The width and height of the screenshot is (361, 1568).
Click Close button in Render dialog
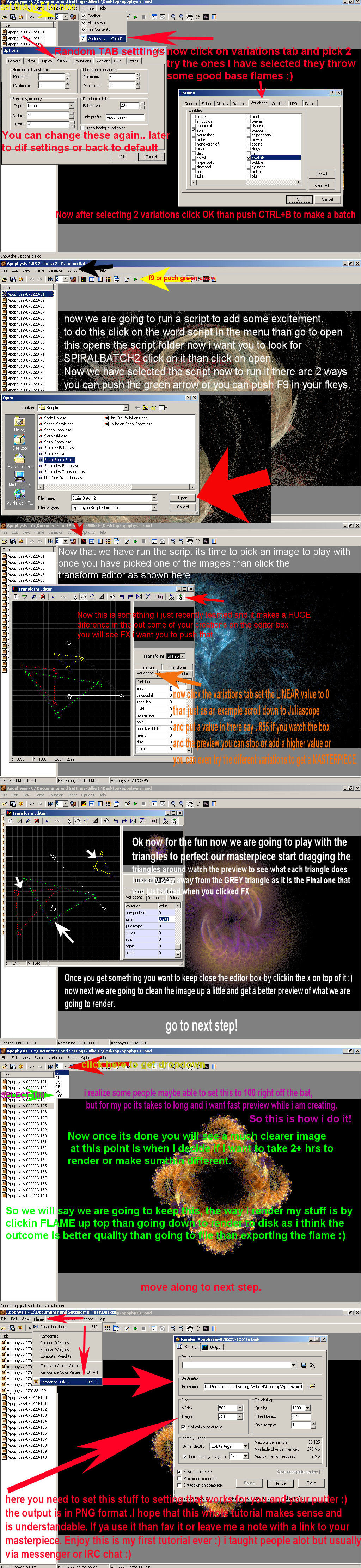(x=311, y=1483)
